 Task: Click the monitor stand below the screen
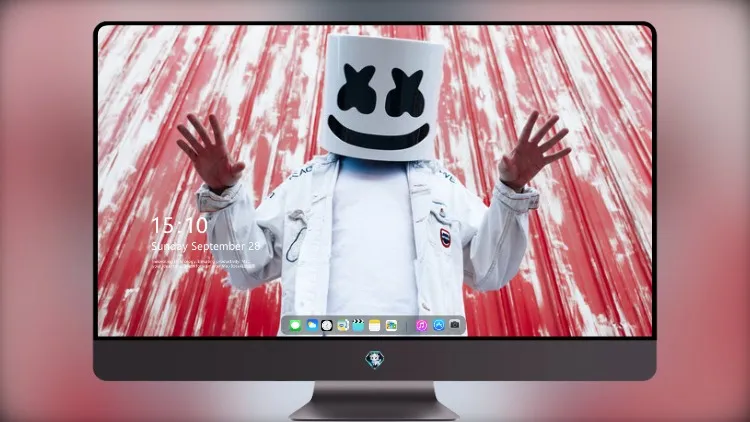coord(375,401)
